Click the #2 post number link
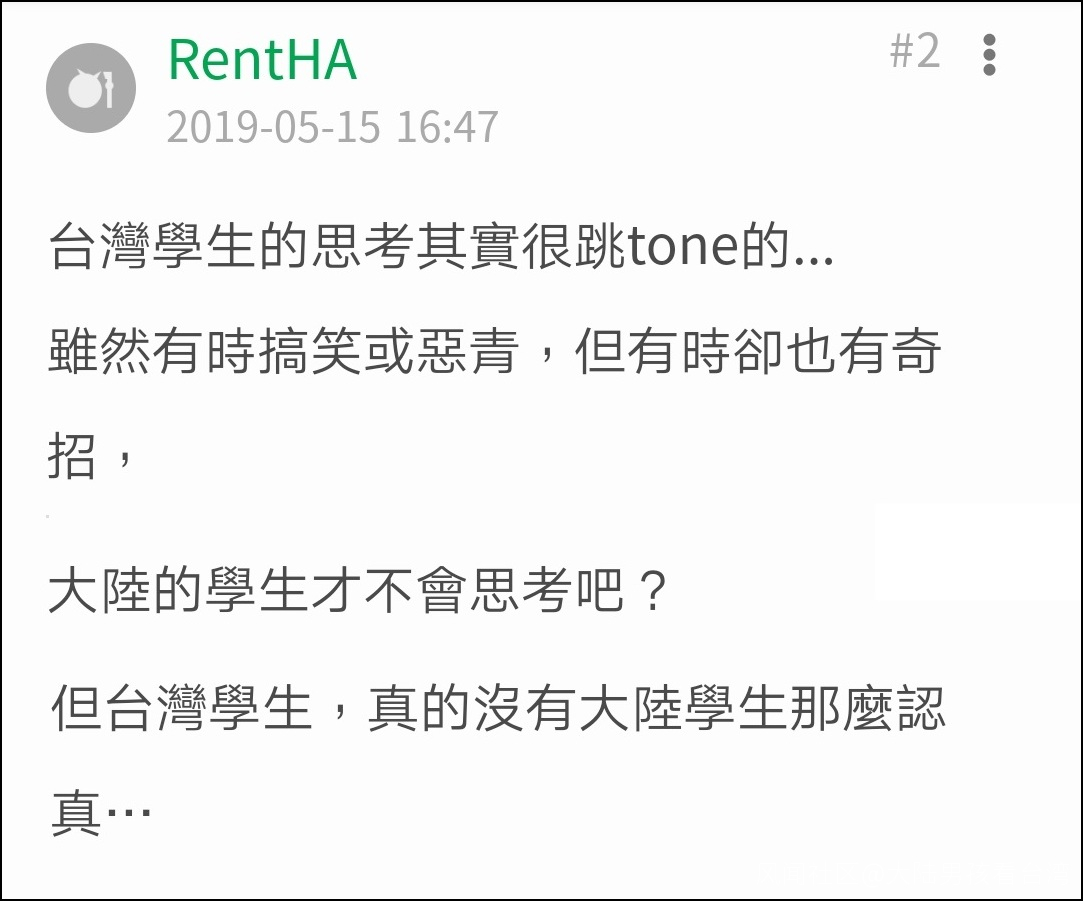The image size is (1083, 901). [x=914, y=51]
